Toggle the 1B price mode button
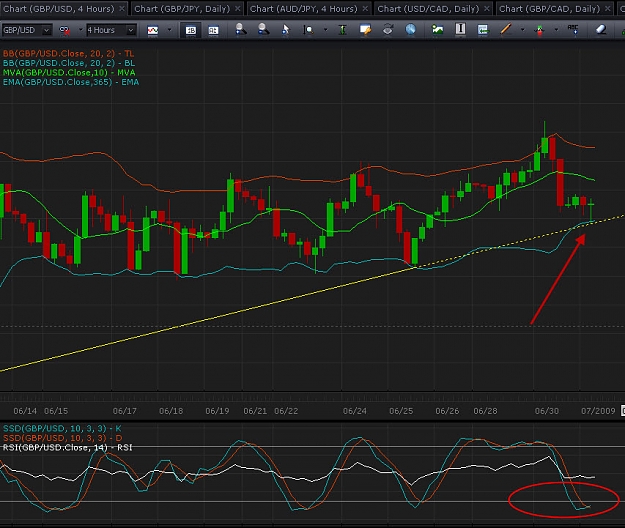The image size is (625, 528). pyautogui.click(x=191, y=30)
